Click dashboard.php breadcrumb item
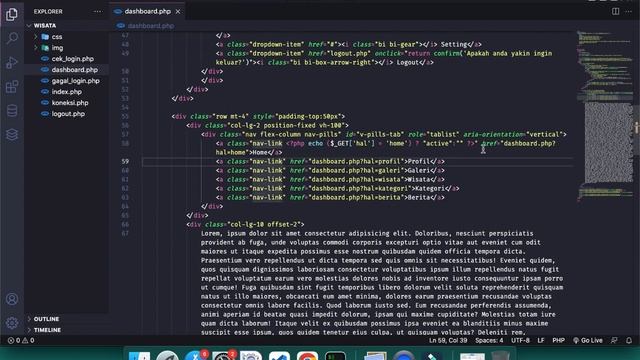Image resolution: width=640 pixels, height=360 pixels. (x=151, y=26)
